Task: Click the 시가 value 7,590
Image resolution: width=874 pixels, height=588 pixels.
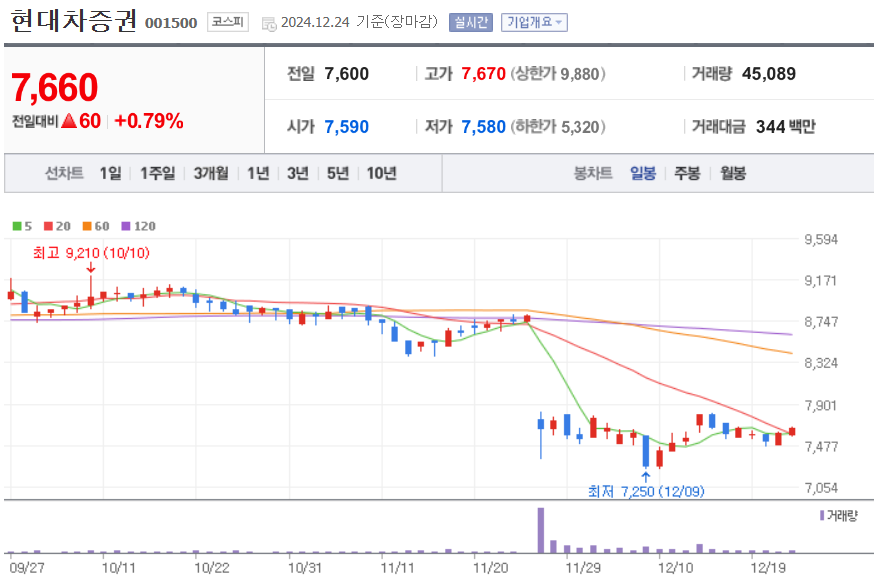Action: [x=346, y=127]
